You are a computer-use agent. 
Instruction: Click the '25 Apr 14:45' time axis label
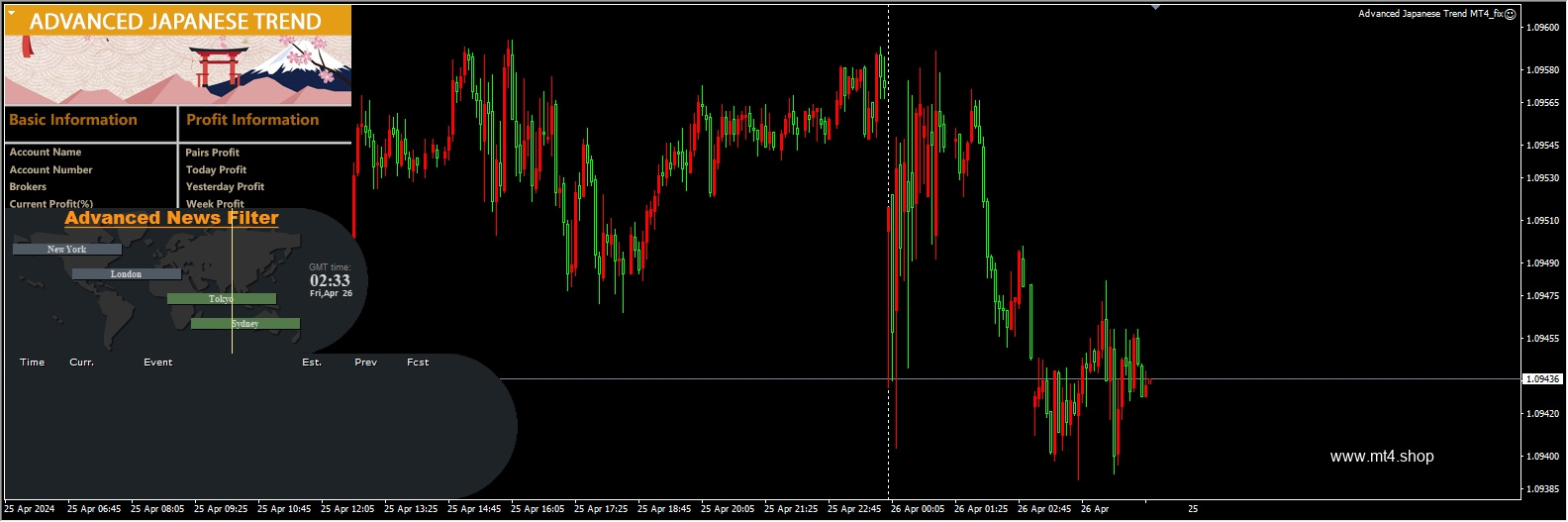click(x=474, y=509)
